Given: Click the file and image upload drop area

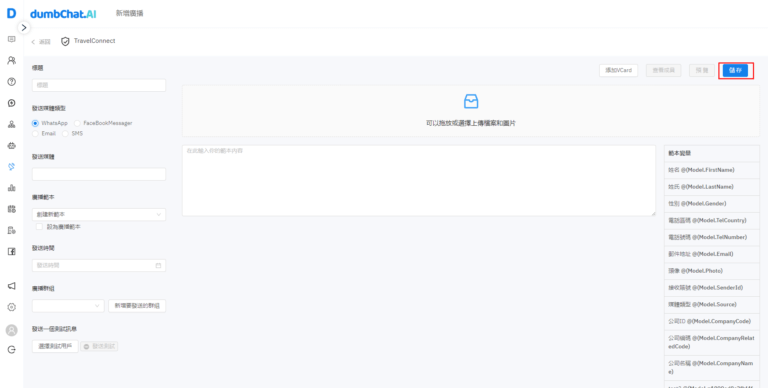Looking at the screenshot, I should pos(471,111).
